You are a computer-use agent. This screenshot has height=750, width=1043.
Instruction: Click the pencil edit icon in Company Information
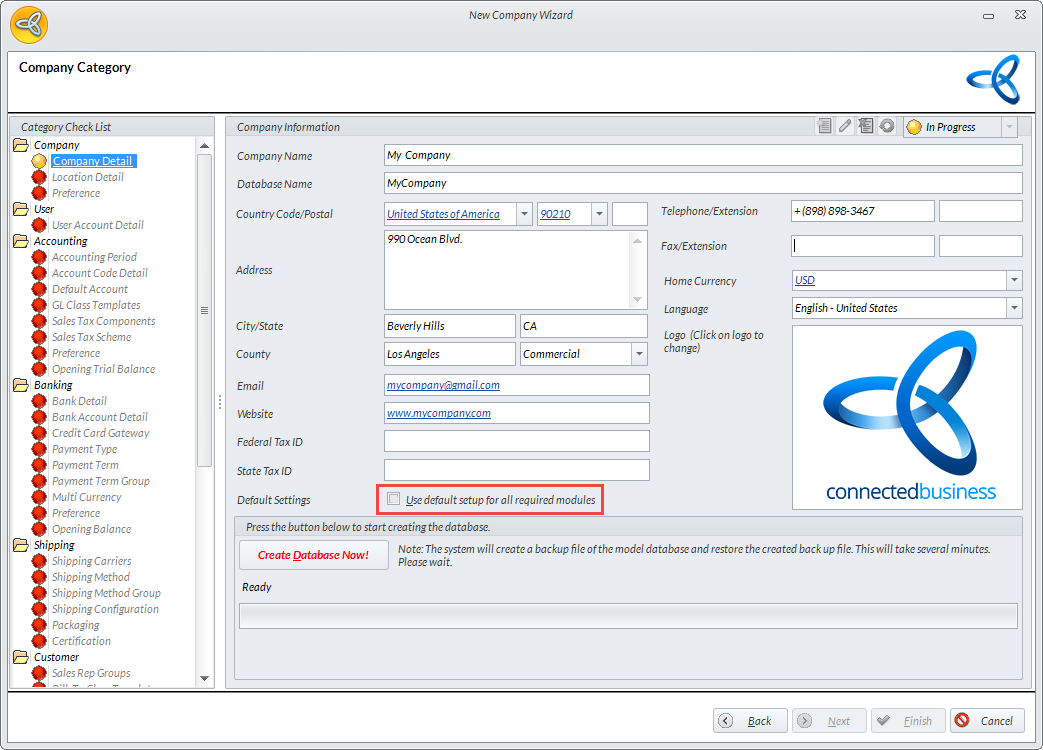[x=845, y=127]
